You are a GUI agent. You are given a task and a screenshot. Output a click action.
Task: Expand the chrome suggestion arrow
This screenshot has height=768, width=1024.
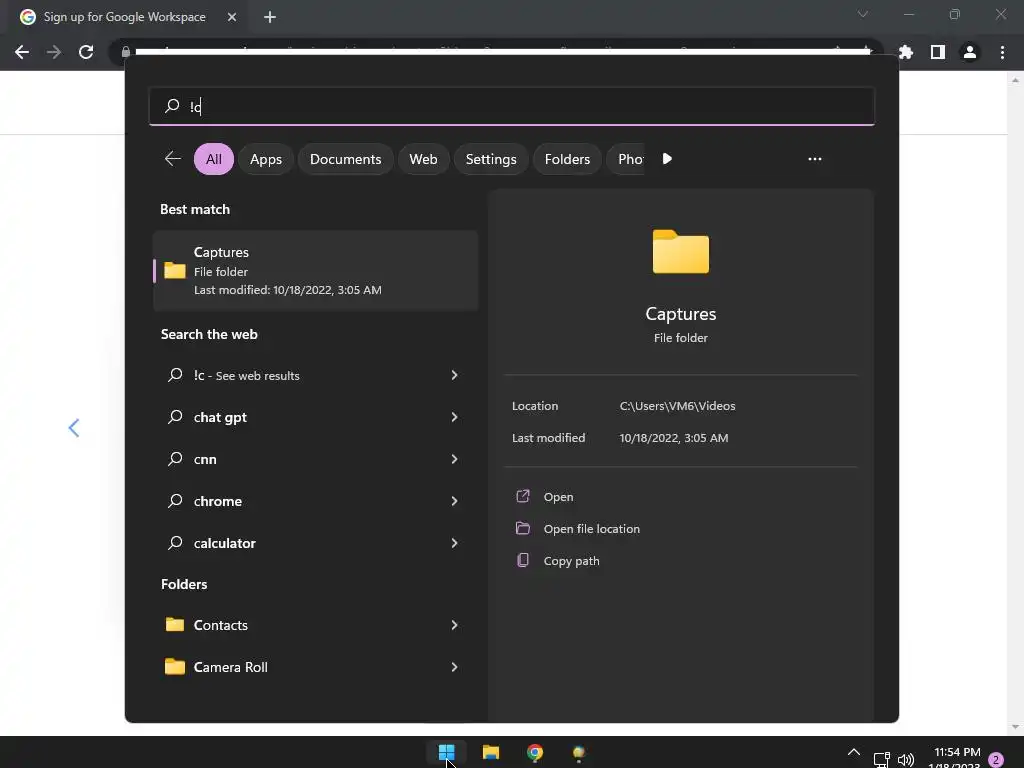pyautogui.click(x=455, y=501)
